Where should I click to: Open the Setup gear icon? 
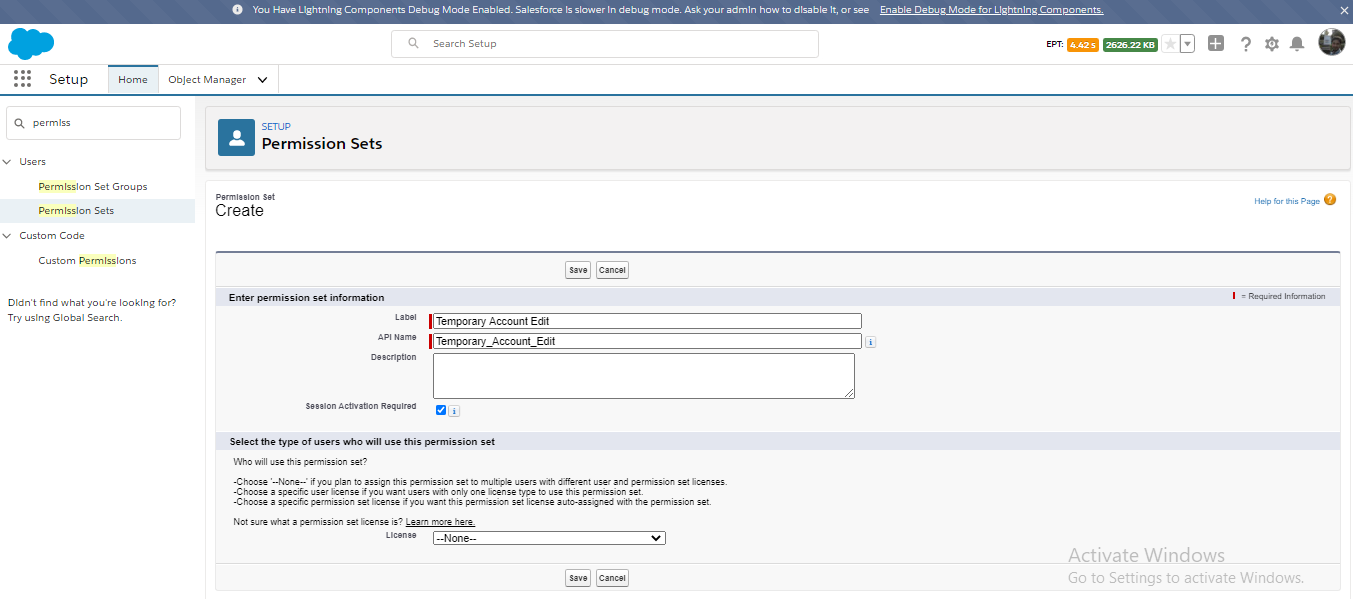[1271, 43]
